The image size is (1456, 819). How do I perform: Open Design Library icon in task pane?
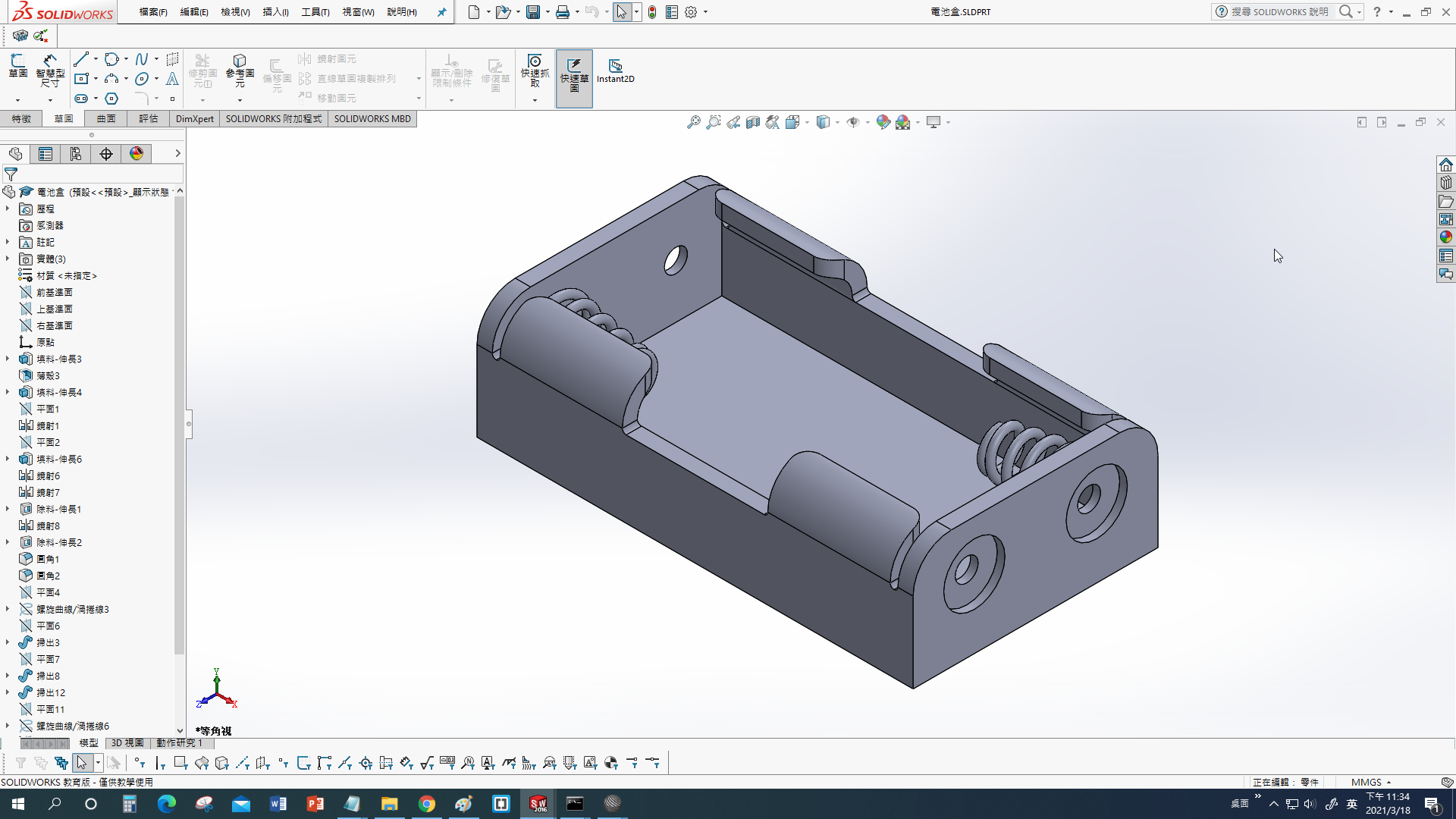pyautogui.click(x=1446, y=183)
